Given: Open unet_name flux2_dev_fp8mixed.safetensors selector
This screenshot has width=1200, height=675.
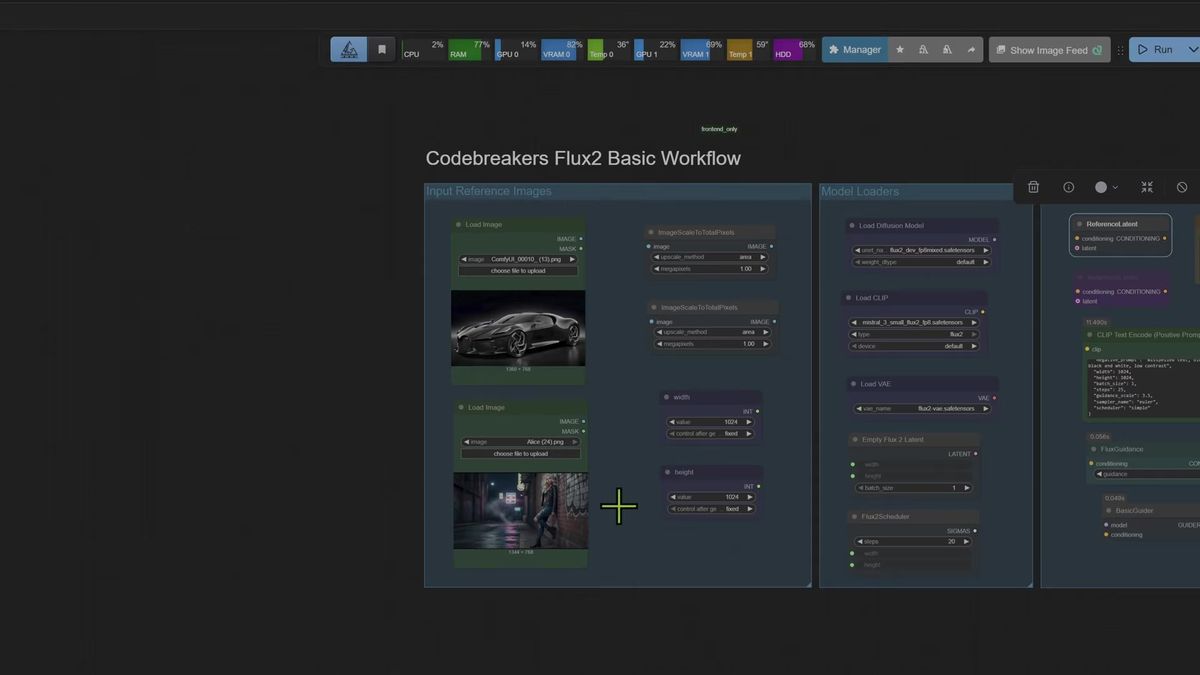Looking at the screenshot, I should pos(922,250).
